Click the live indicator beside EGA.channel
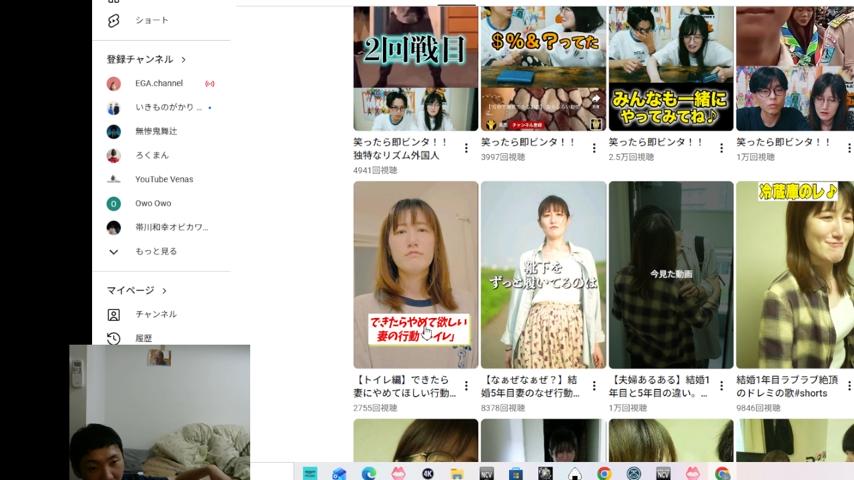Screen dimensions: 854x480 pyautogui.click(x=210, y=83)
